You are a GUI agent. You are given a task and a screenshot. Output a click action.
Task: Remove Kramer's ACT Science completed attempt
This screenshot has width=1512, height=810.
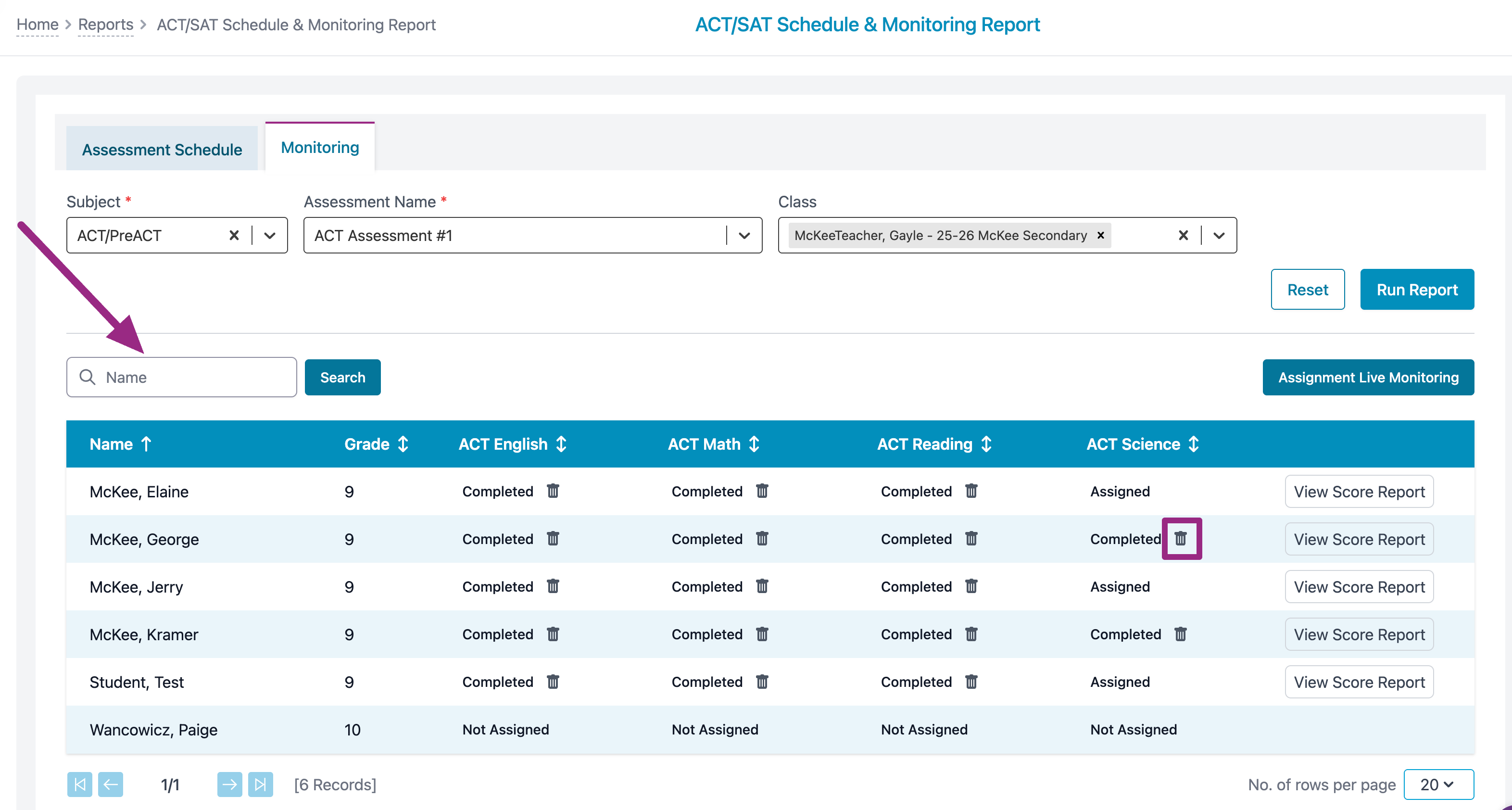click(x=1180, y=634)
